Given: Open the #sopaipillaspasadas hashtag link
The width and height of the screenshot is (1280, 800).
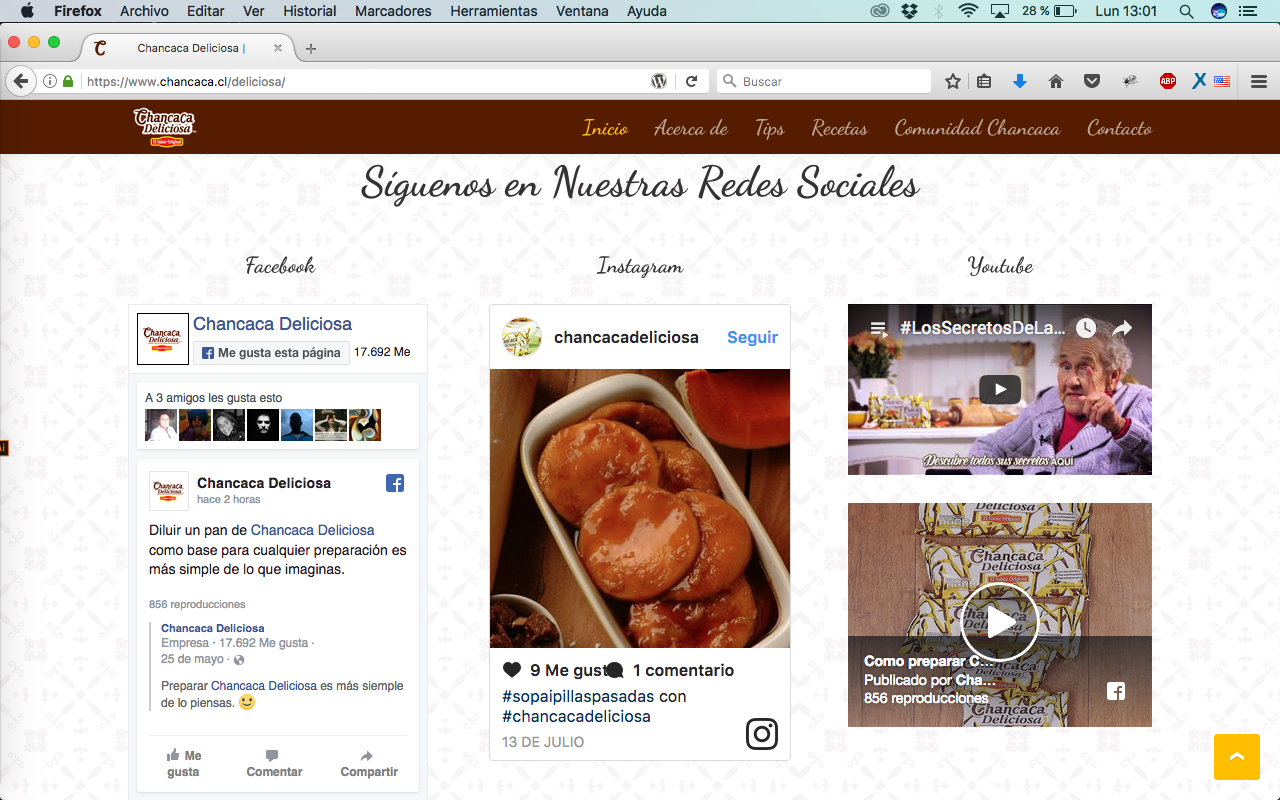Looking at the screenshot, I should (x=578, y=696).
